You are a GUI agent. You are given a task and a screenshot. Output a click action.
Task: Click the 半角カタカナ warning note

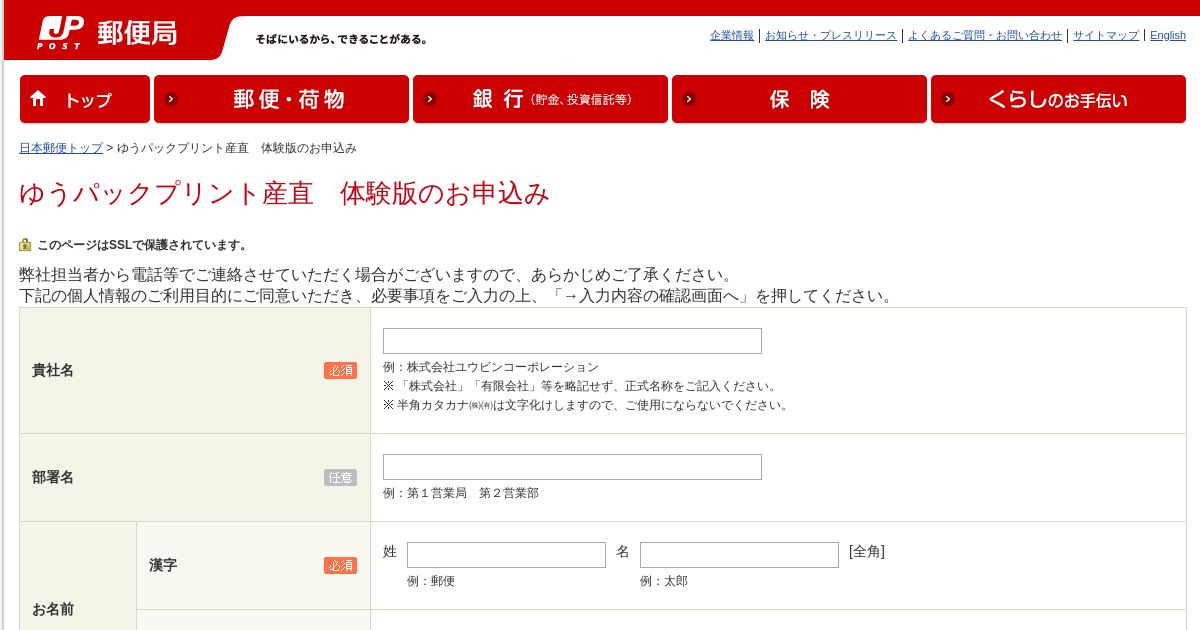587,405
